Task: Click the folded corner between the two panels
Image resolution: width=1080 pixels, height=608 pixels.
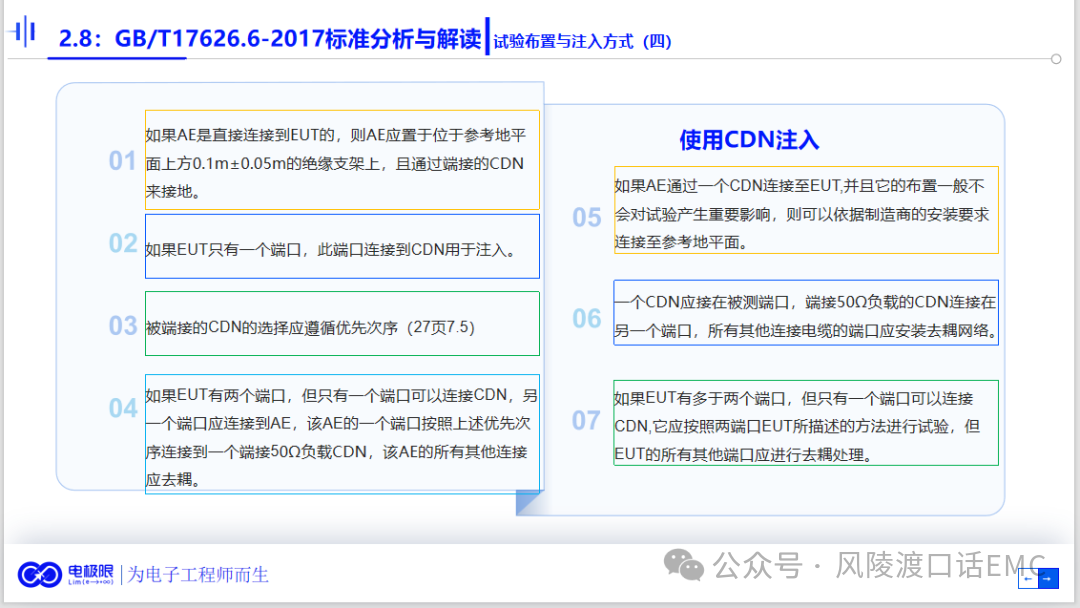Action: pyautogui.click(x=529, y=501)
